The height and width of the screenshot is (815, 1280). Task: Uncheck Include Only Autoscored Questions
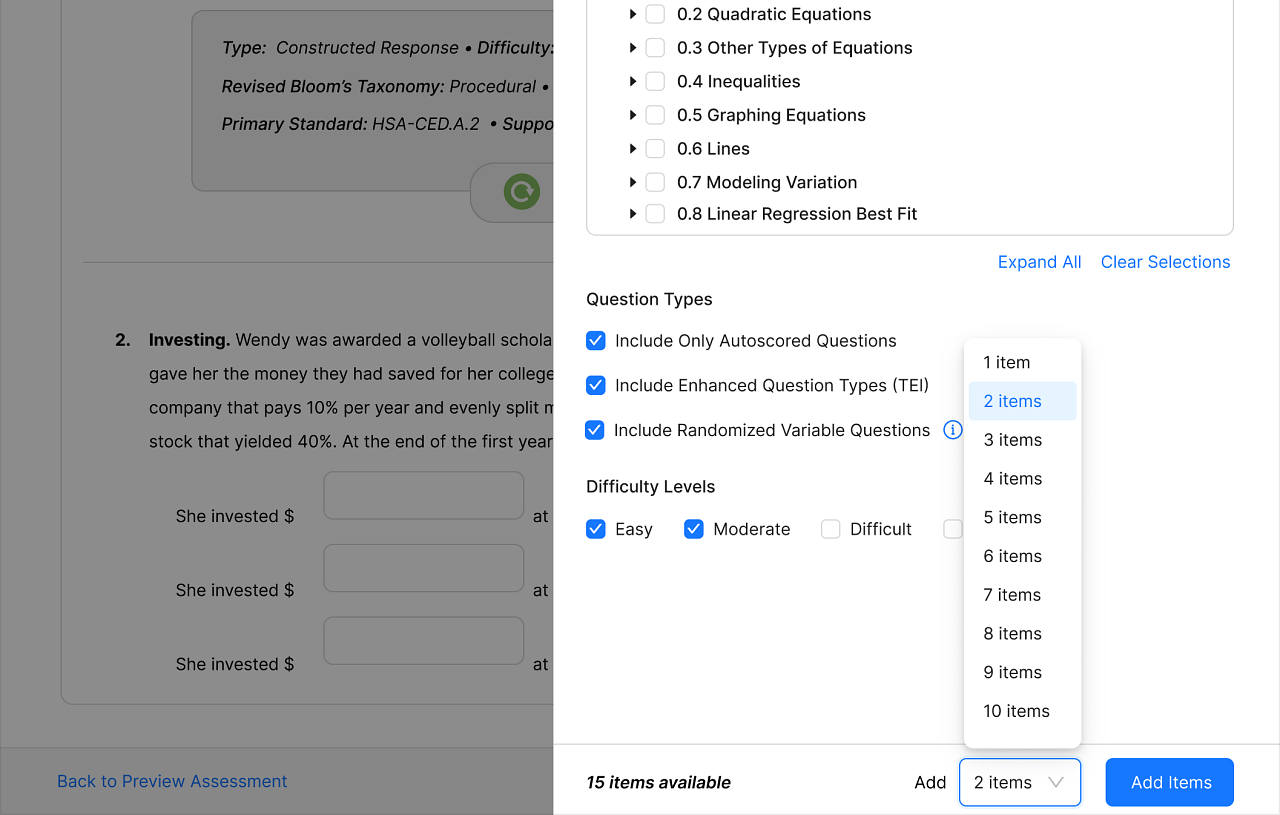(x=595, y=340)
